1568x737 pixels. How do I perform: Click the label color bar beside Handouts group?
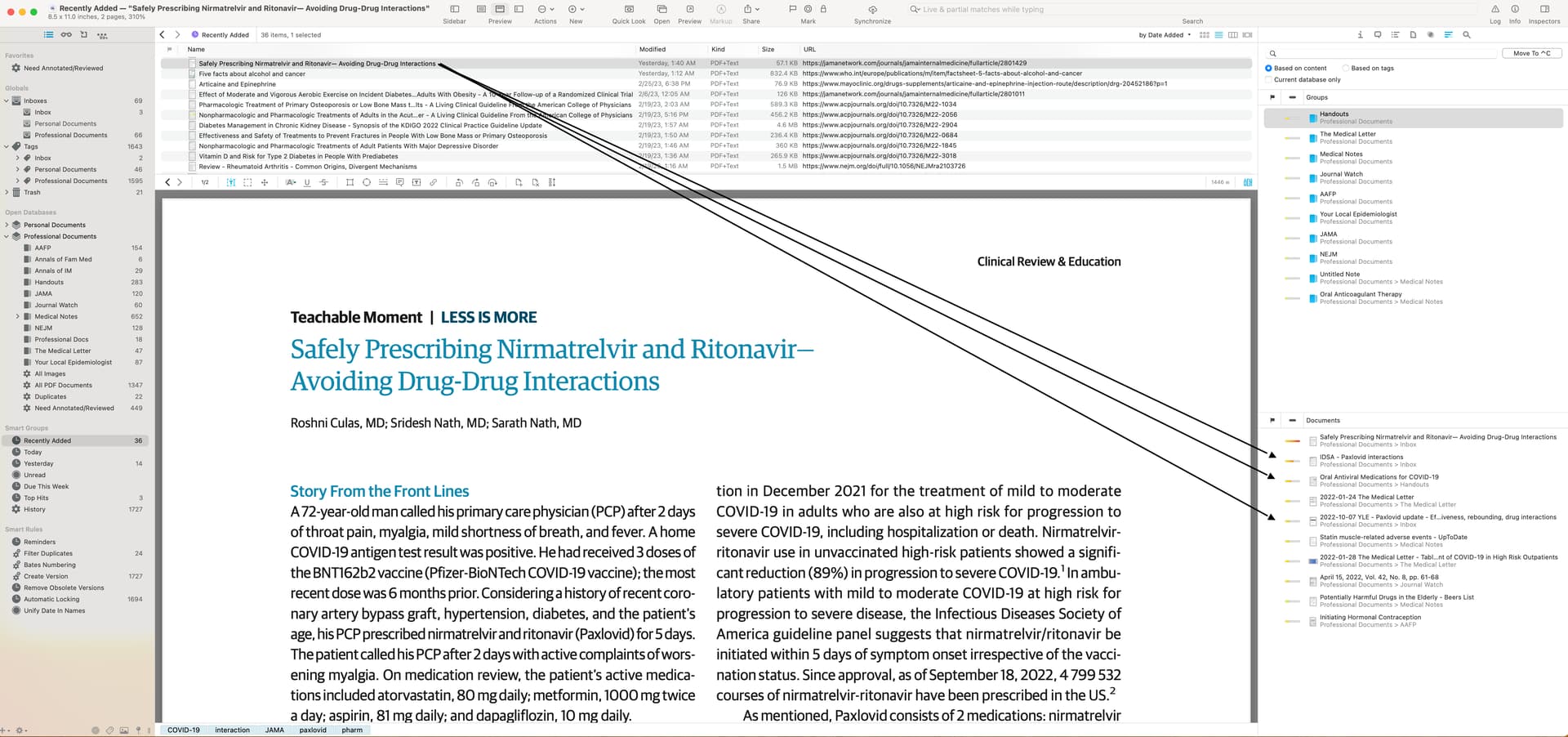pyautogui.click(x=1292, y=118)
